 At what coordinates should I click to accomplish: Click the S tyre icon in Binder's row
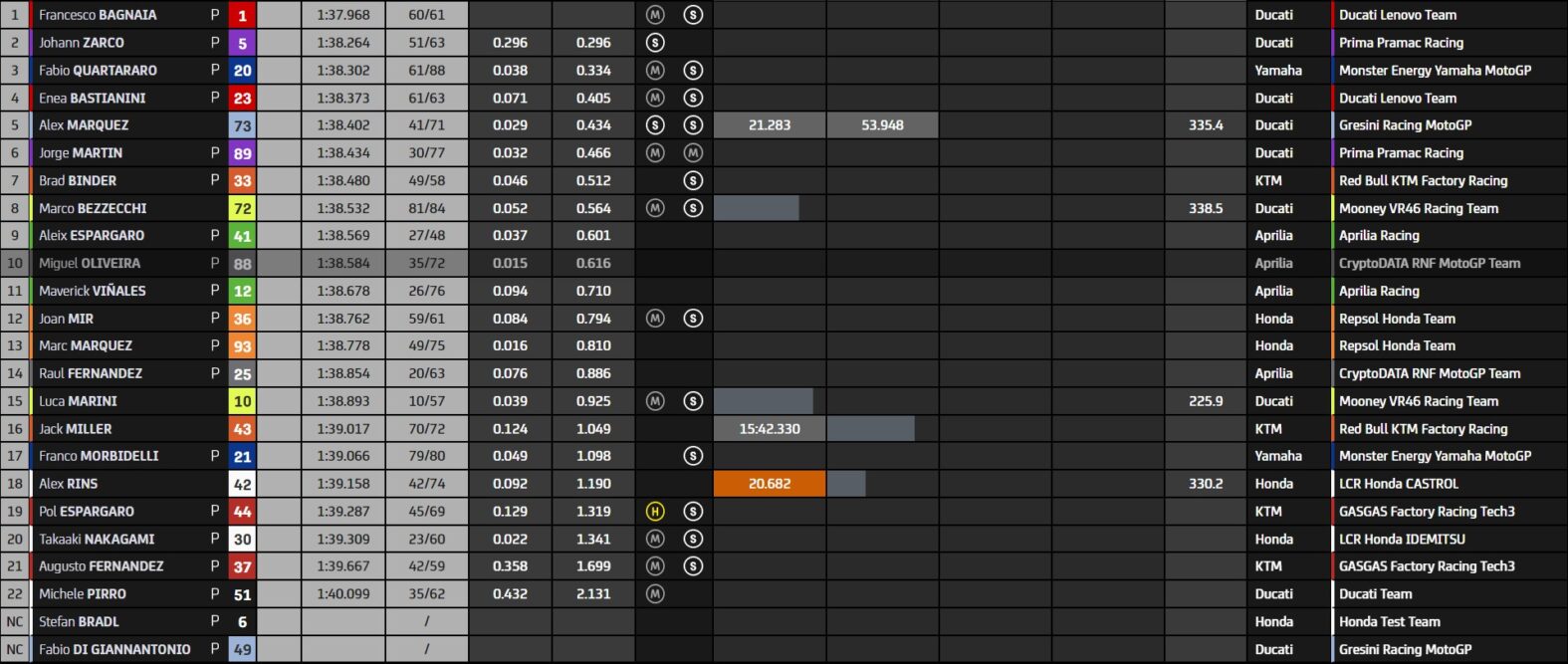(x=693, y=180)
